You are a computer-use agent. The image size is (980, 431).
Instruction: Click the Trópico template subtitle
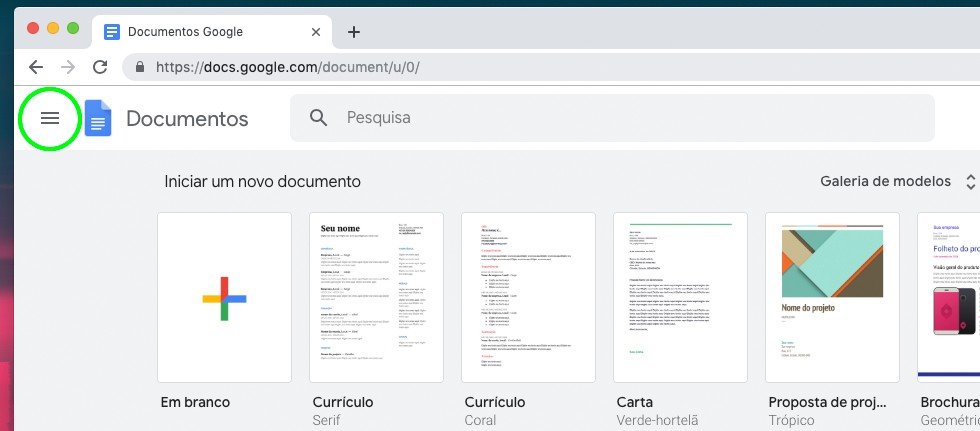pyautogui.click(x=791, y=420)
